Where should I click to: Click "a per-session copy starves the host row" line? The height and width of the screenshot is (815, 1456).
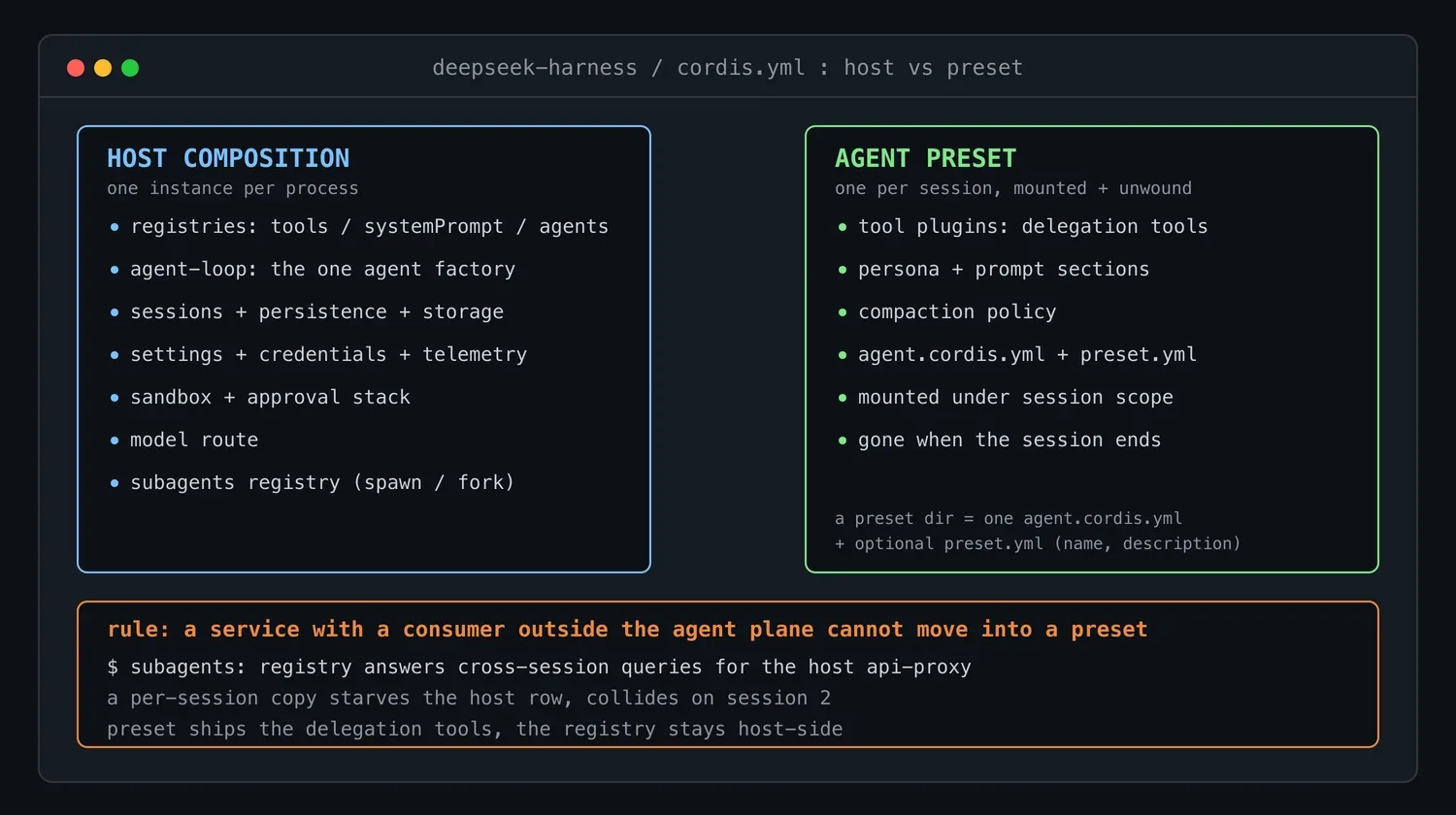469,699
